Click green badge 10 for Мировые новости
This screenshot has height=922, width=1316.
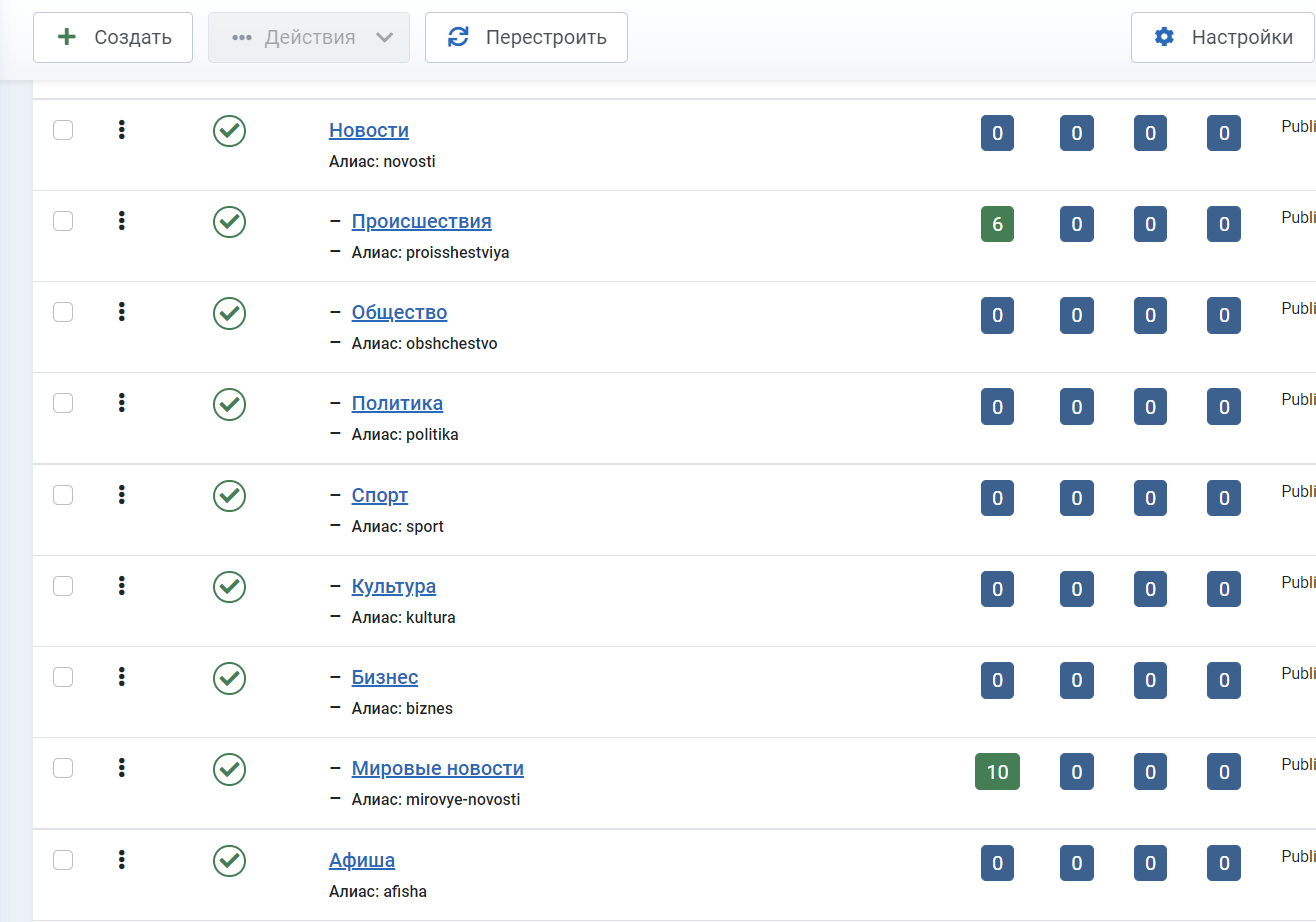[x=997, y=772]
